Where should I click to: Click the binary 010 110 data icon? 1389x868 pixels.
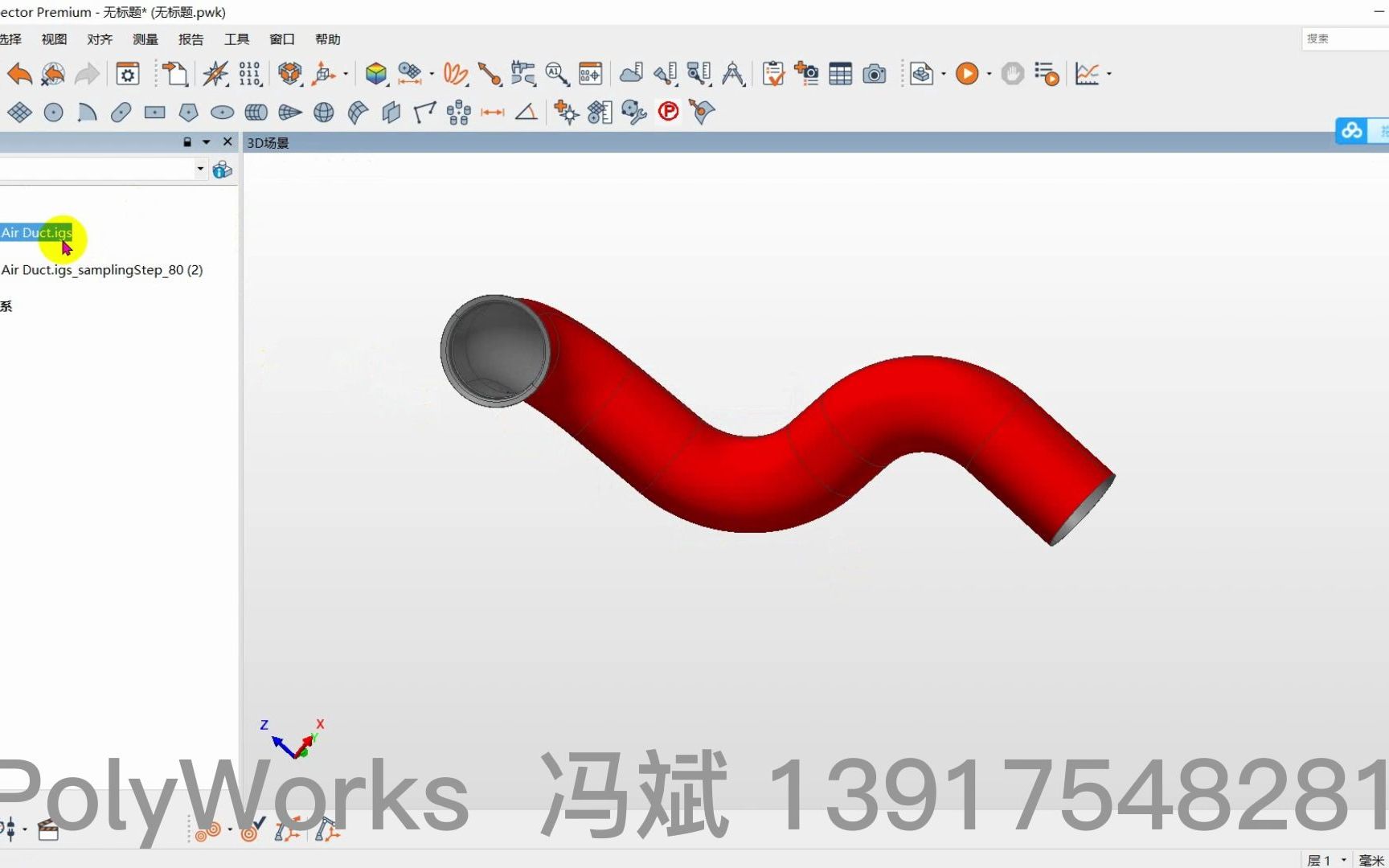[250, 74]
